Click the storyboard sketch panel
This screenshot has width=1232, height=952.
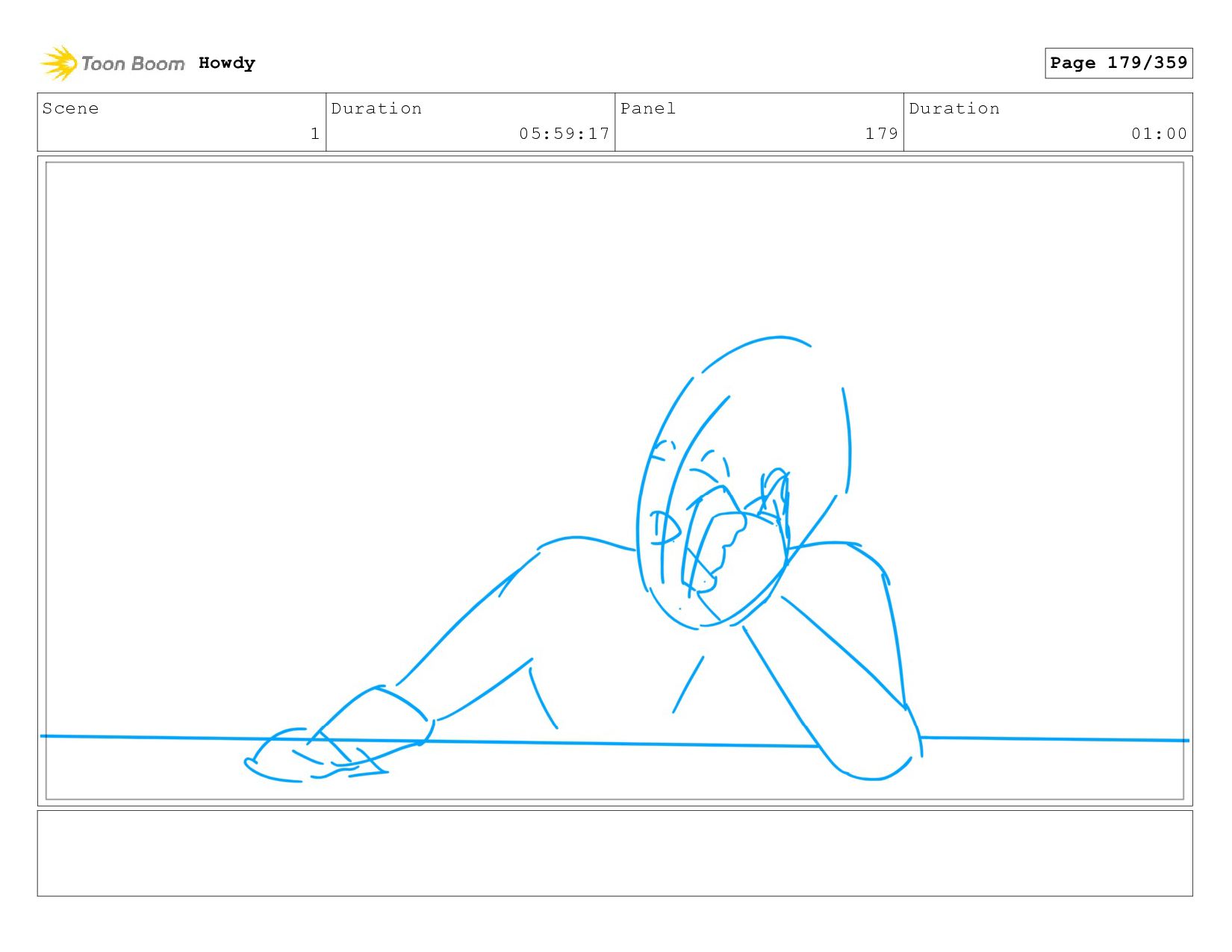click(615, 481)
